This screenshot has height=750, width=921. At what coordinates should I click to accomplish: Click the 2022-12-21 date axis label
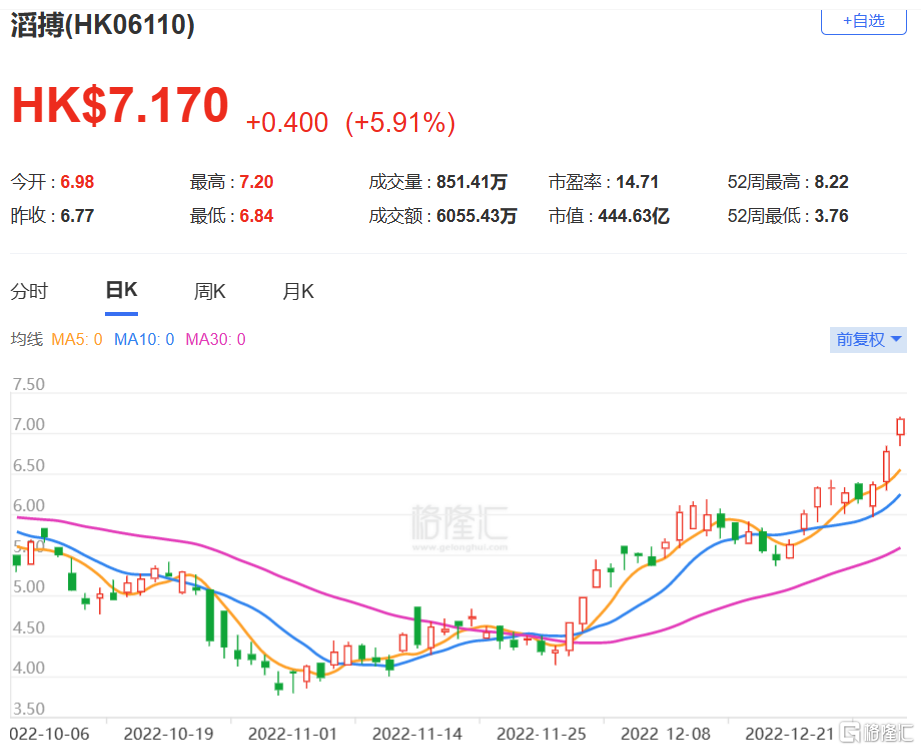790,734
